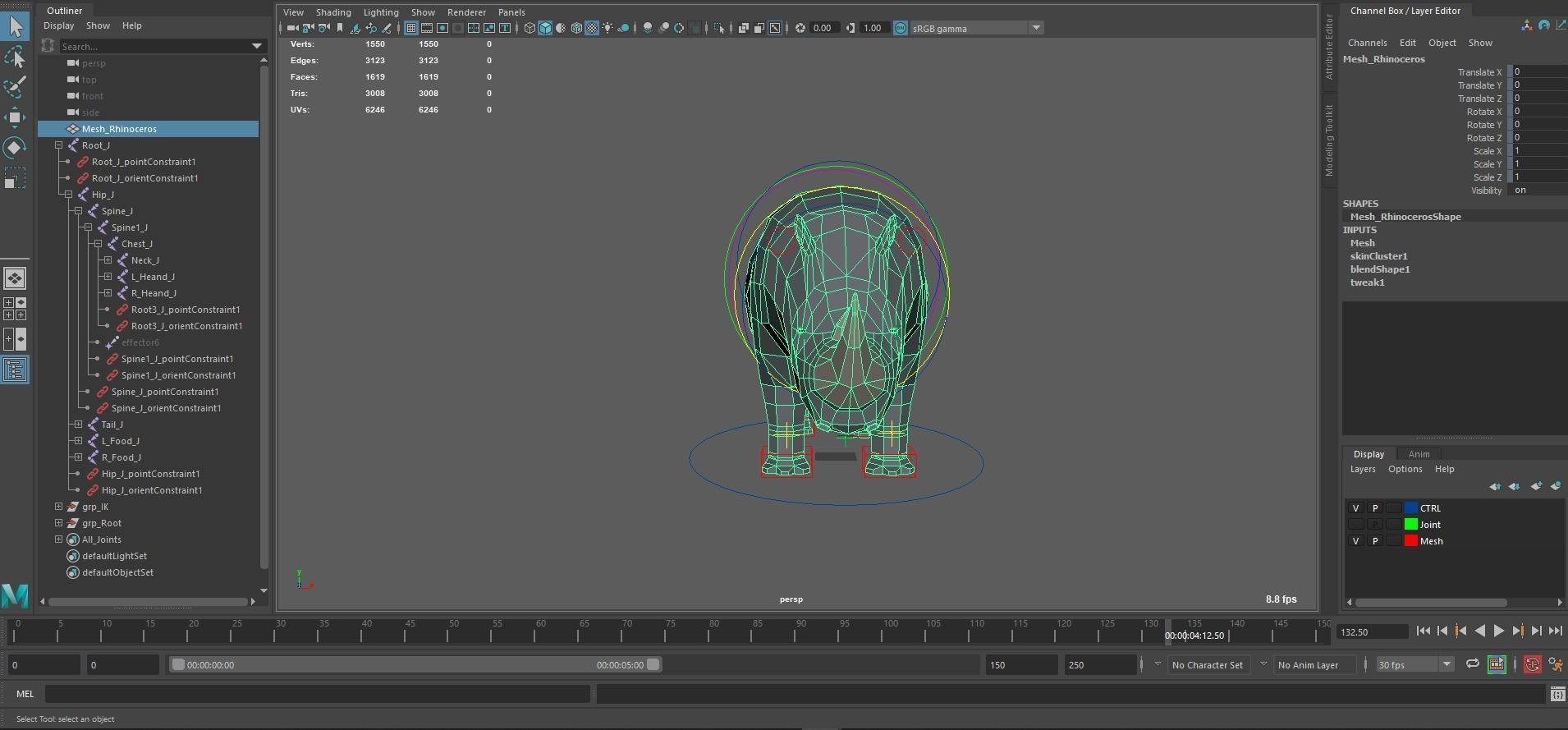The height and width of the screenshot is (730, 1568).
Task: Click the gamma icon beside 1.00
Action: (850, 28)
